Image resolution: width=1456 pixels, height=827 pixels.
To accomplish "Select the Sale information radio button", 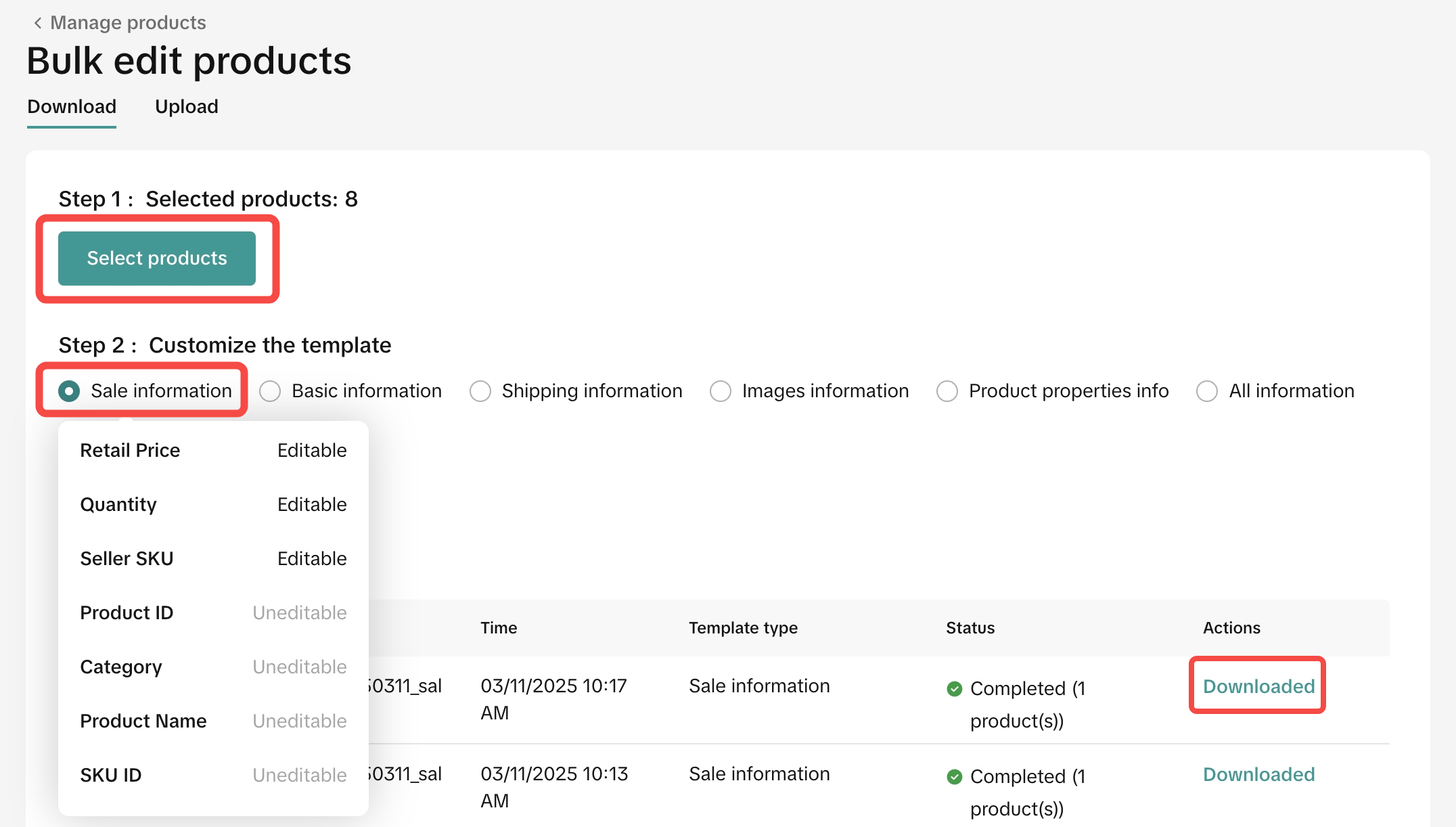I will coord(69,391).
